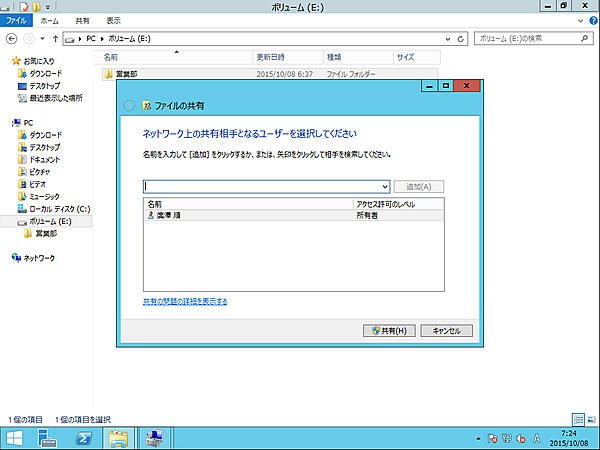The width and height of the screenshot is (600, 450).
Task: Open the Windows Start button
Action: tap(15, 439)
